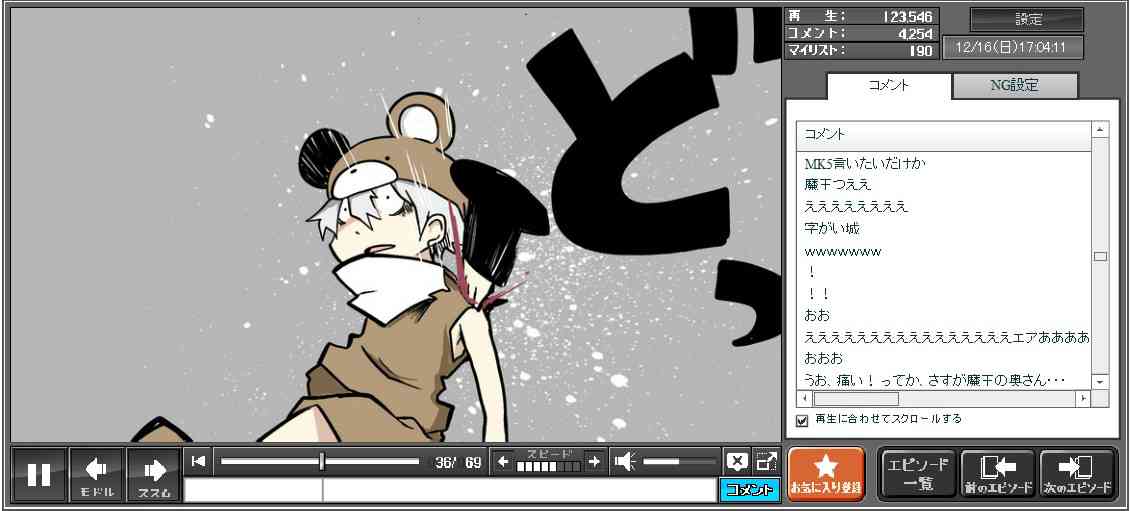Click the モドル (back) arrow button
The height and width of the screenshot is (511, 1131).
point(97,474)
